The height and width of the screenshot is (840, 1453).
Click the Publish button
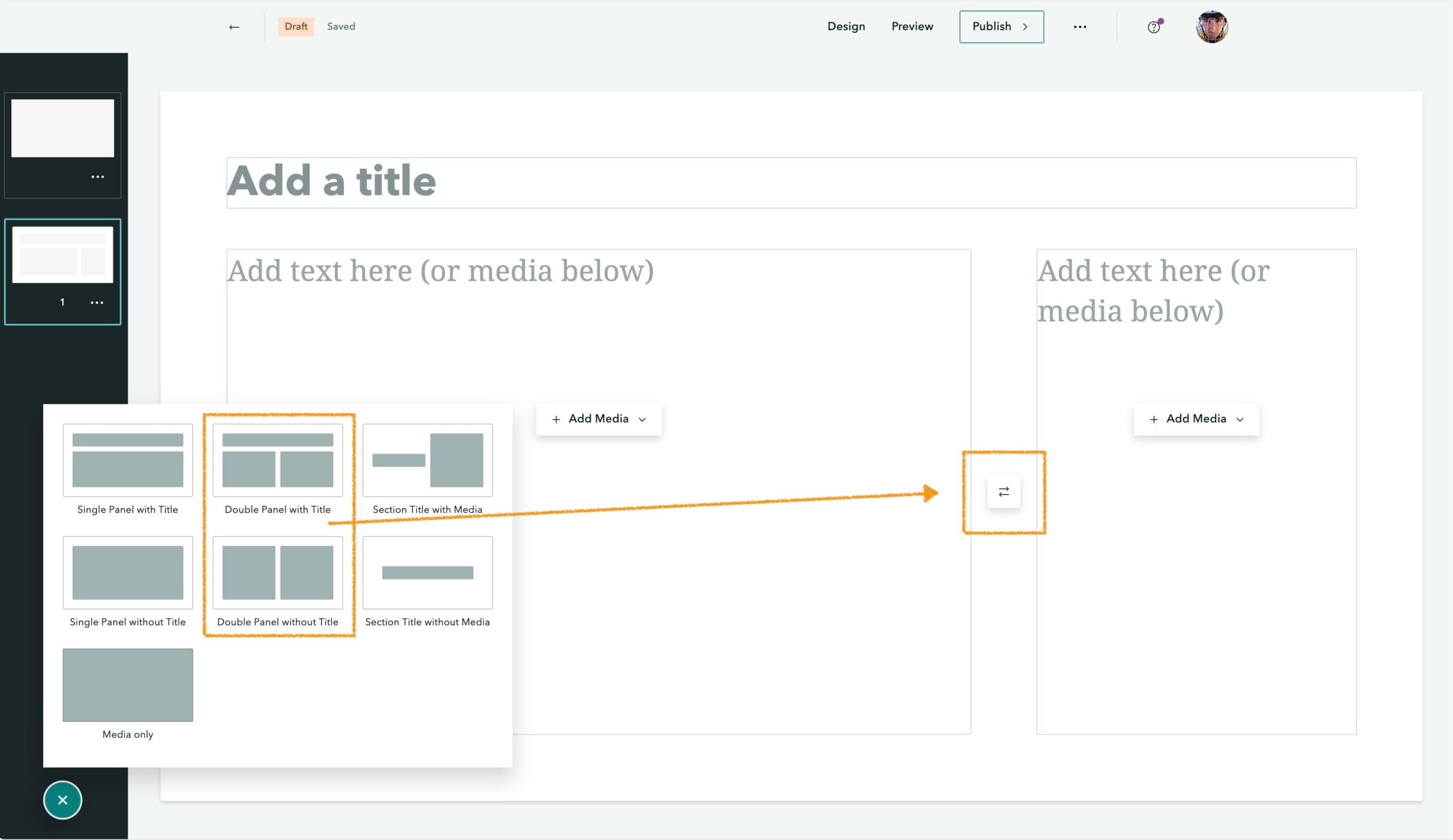click(992, 27)
